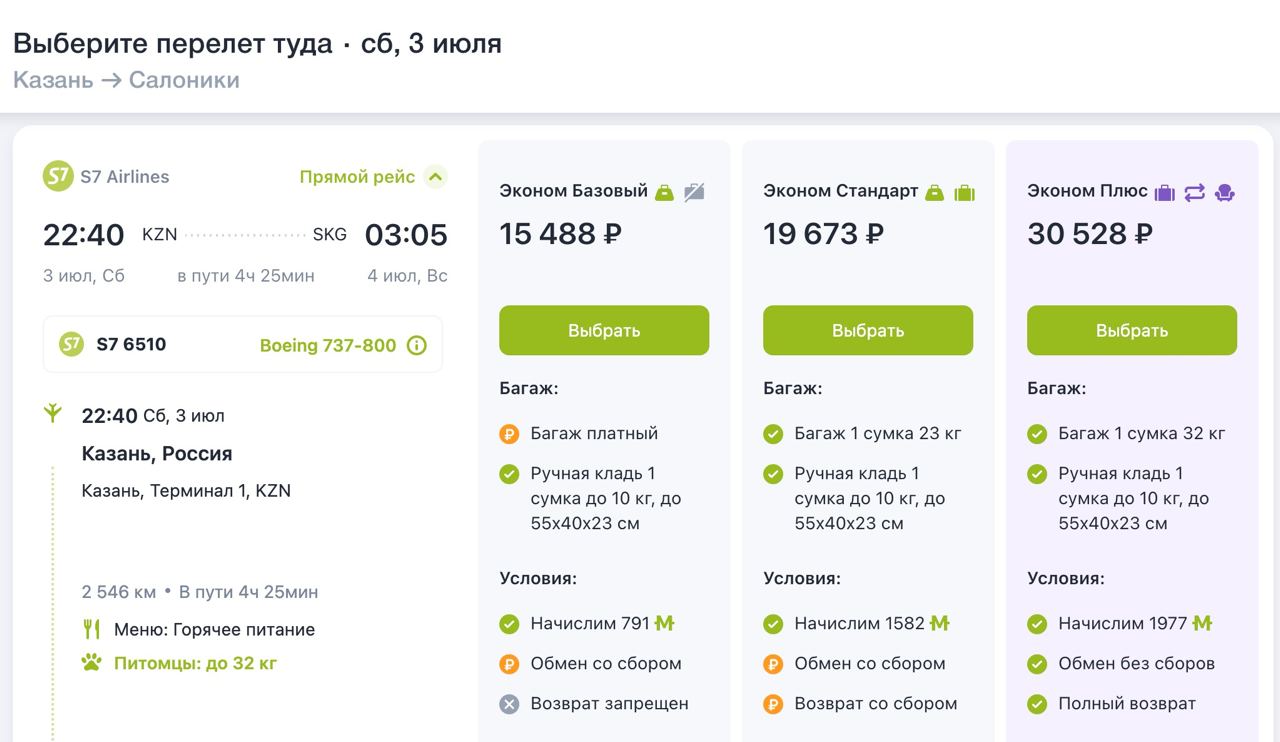The height and width of the screenshot is (742, 1280).
Task: Click the miles icon next to Начислим 1977
Action: (x=1202, y=623)
